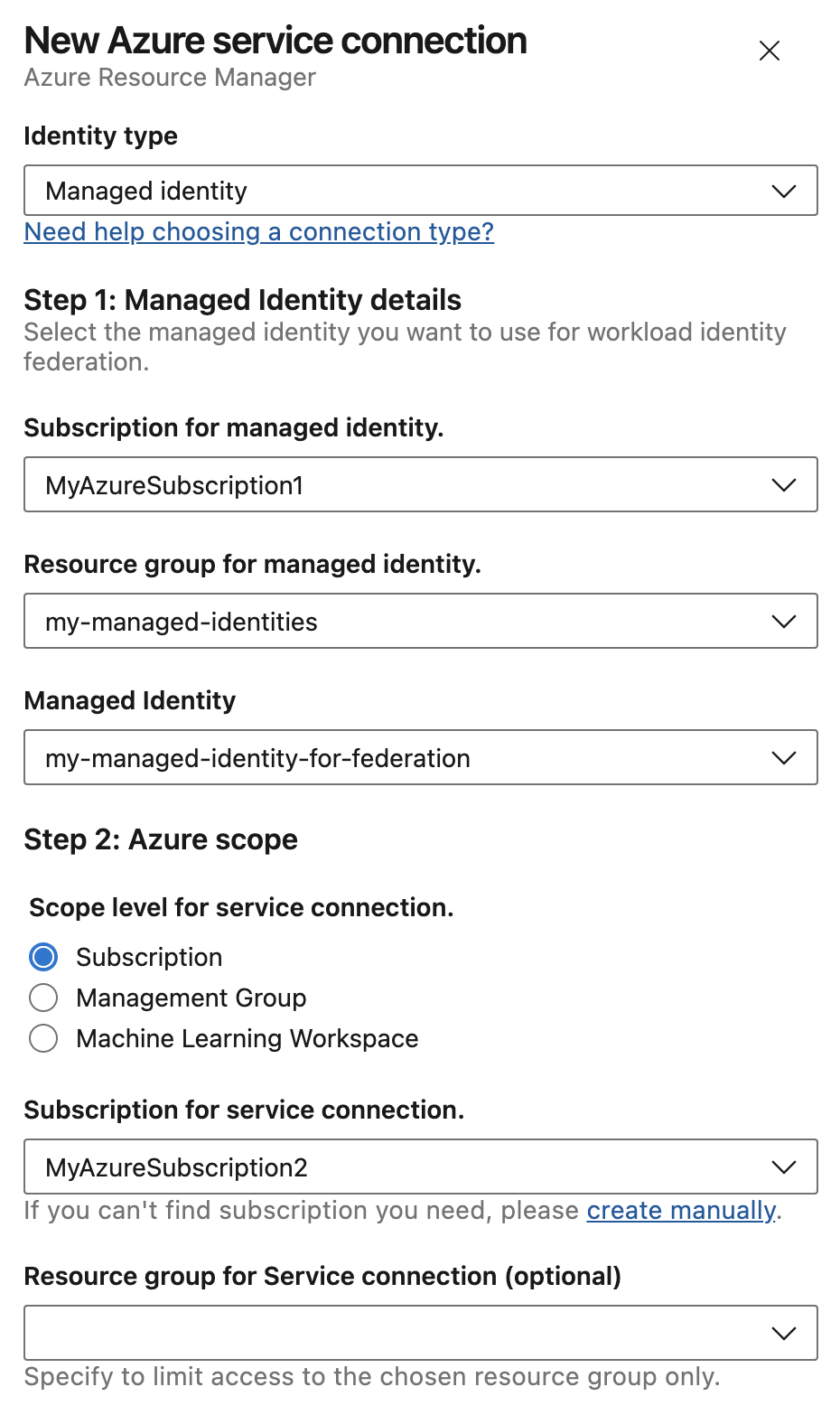The image size is (840, 1415).
Task: Open the Identity type dropdown
Action: click(420, 191)
